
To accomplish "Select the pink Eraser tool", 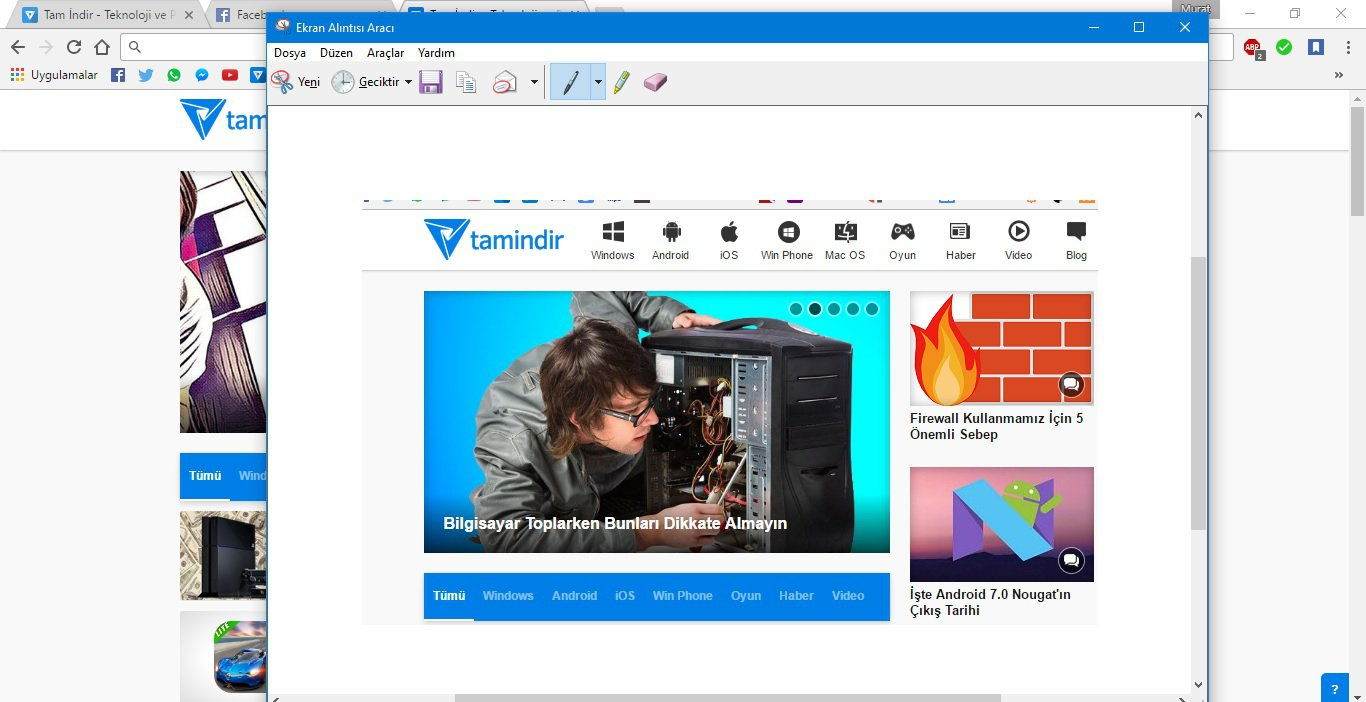I will click(655, 82).
